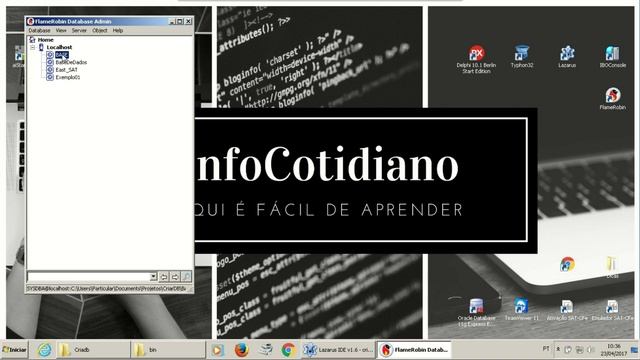Open the Typhon32 desktop shortcut

point(522,57)
